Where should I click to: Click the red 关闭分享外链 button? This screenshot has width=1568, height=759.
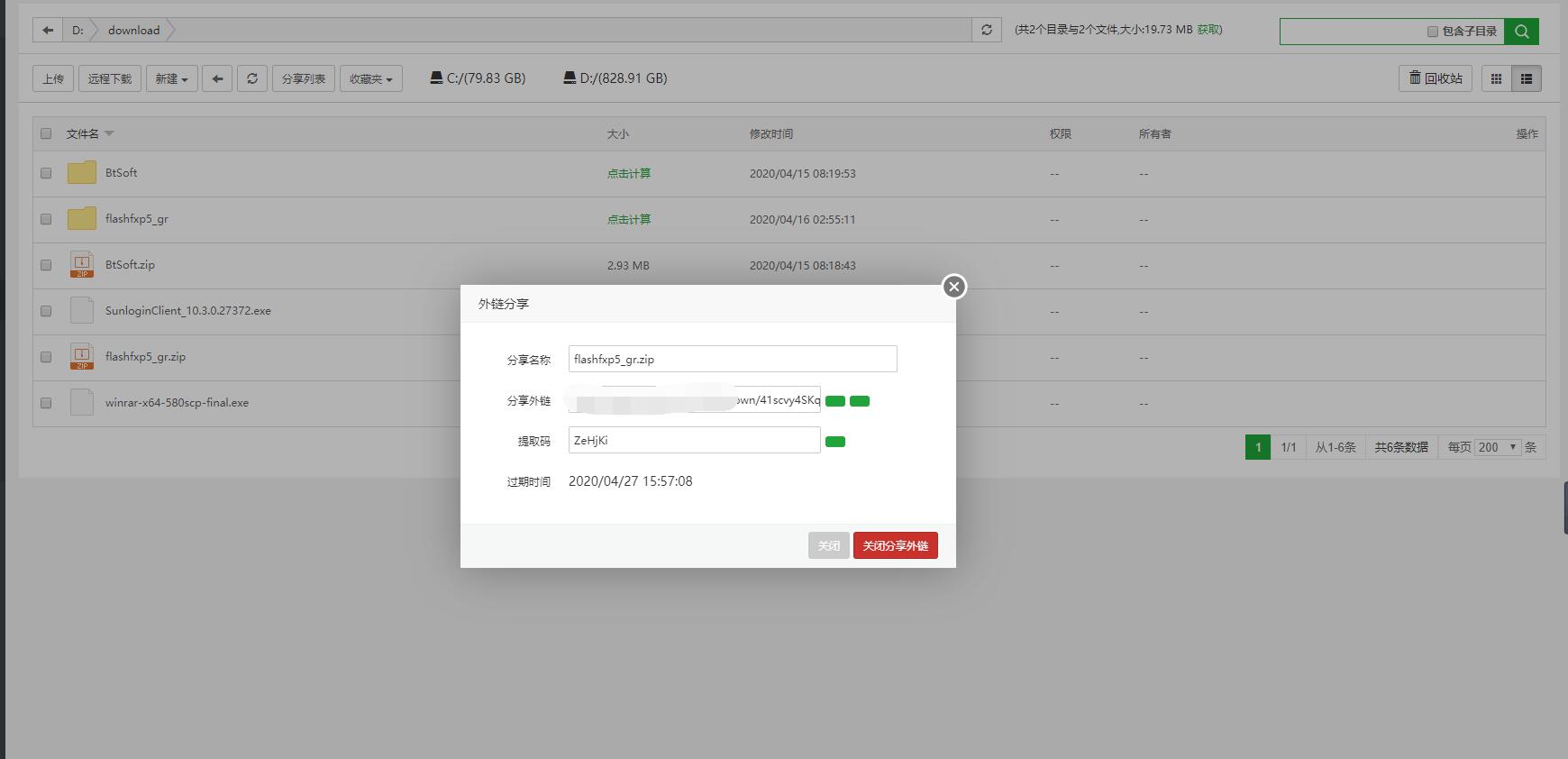[x=896, y=545]
